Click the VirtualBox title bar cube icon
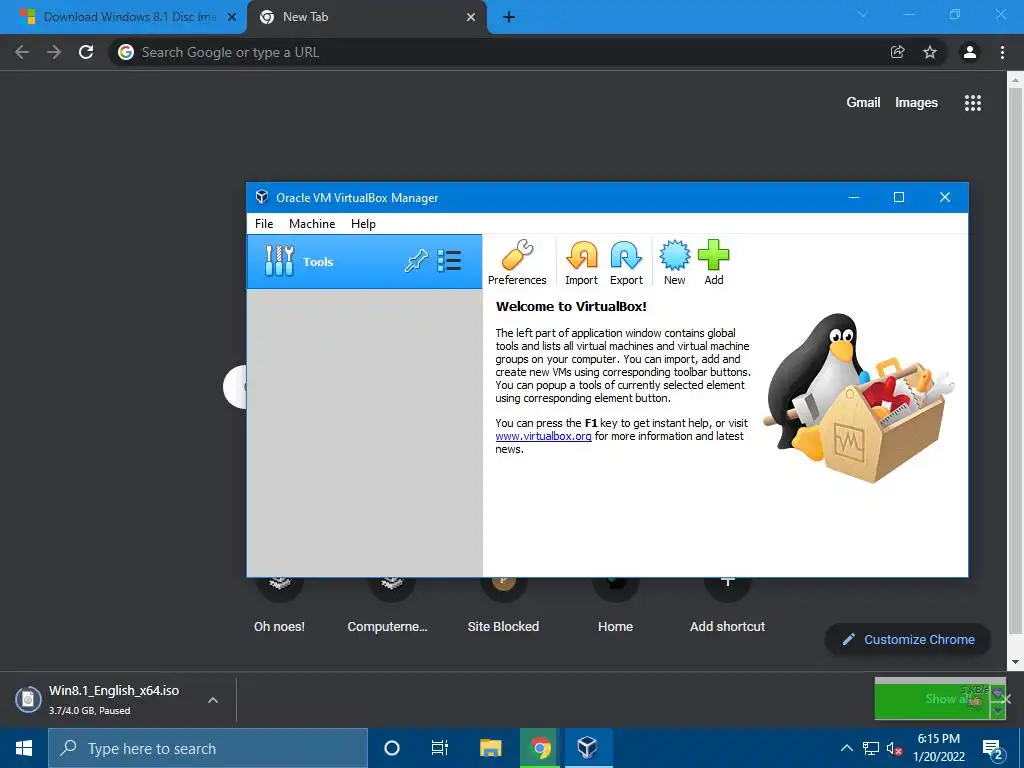1024x768 pixels. (x=262, y=197)
